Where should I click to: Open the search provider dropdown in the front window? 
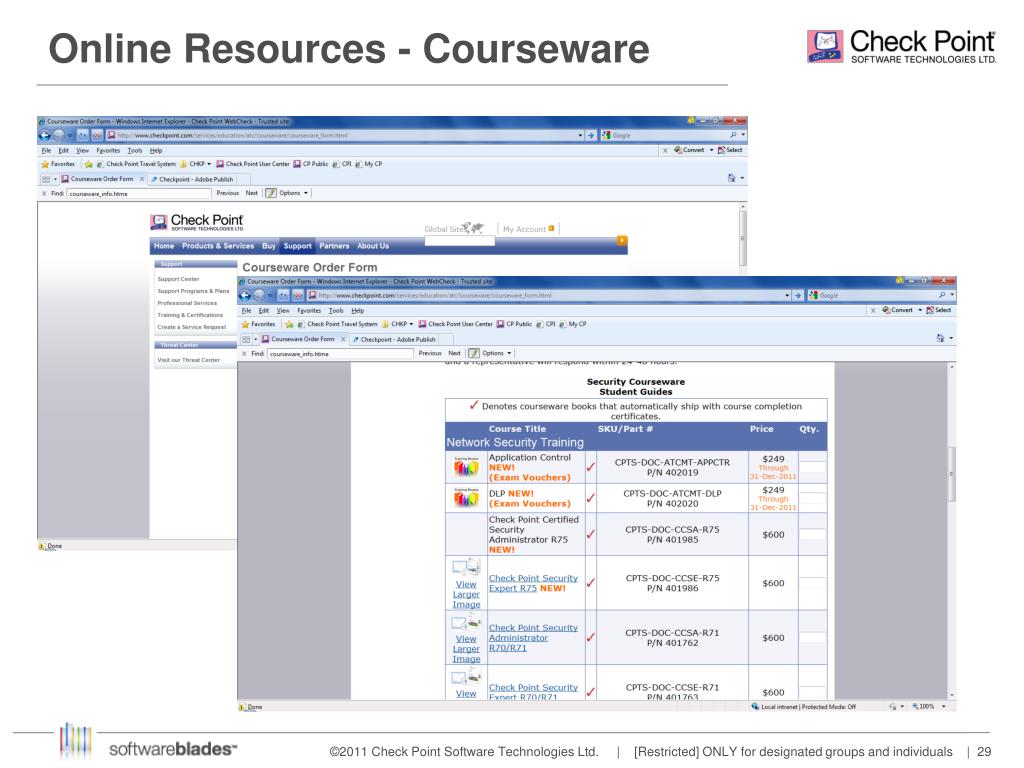coord(952,295)
